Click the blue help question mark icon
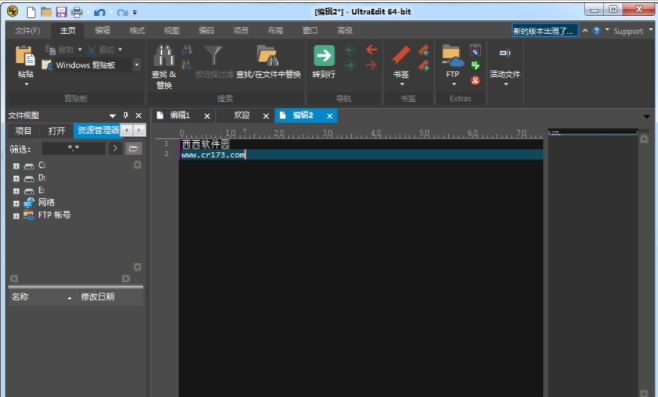 click(596, 31)
